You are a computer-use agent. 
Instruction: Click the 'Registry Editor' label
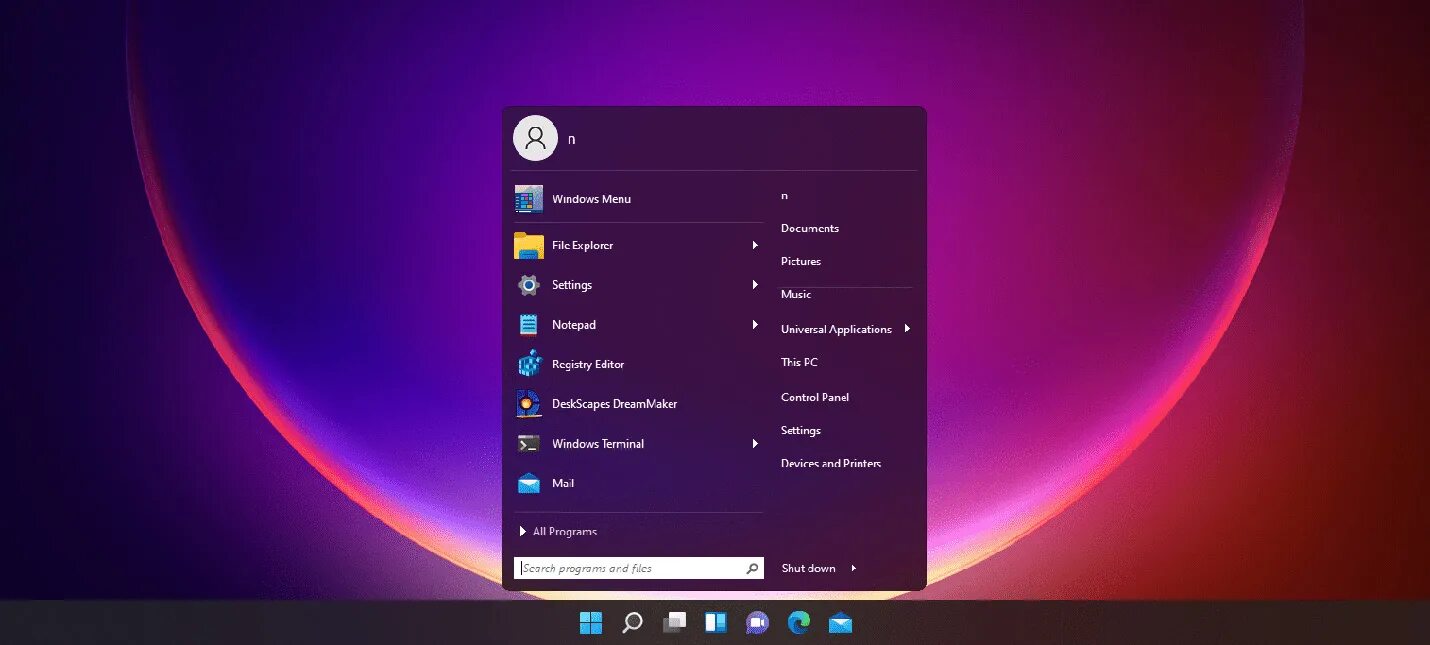tap(588, 364)
